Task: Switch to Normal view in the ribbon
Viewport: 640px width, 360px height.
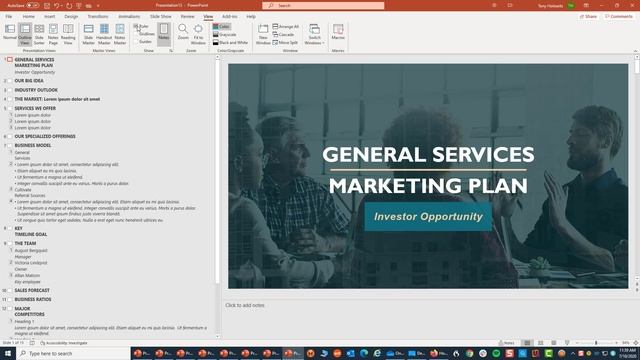Action: coord(10,32)
